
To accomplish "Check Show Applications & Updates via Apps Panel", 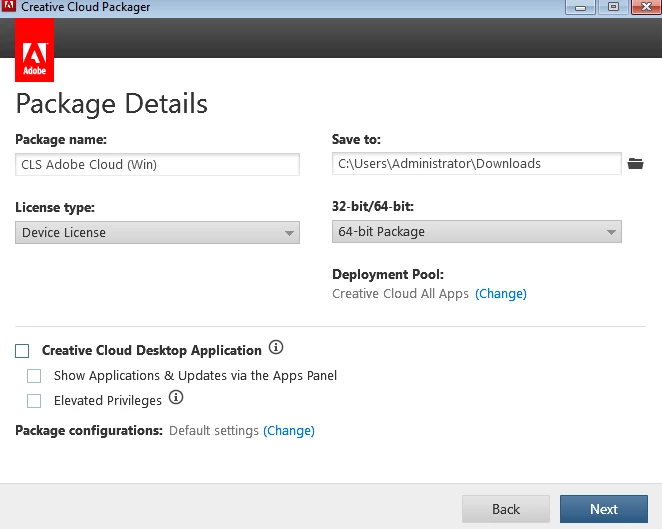I will click(34, 376).
